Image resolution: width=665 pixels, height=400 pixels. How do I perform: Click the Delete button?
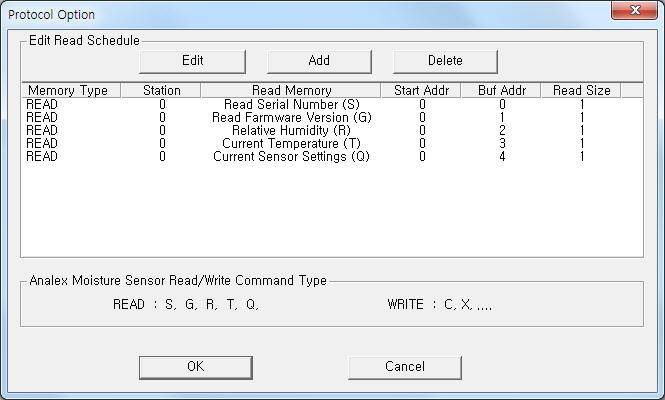tap(445, 61)
